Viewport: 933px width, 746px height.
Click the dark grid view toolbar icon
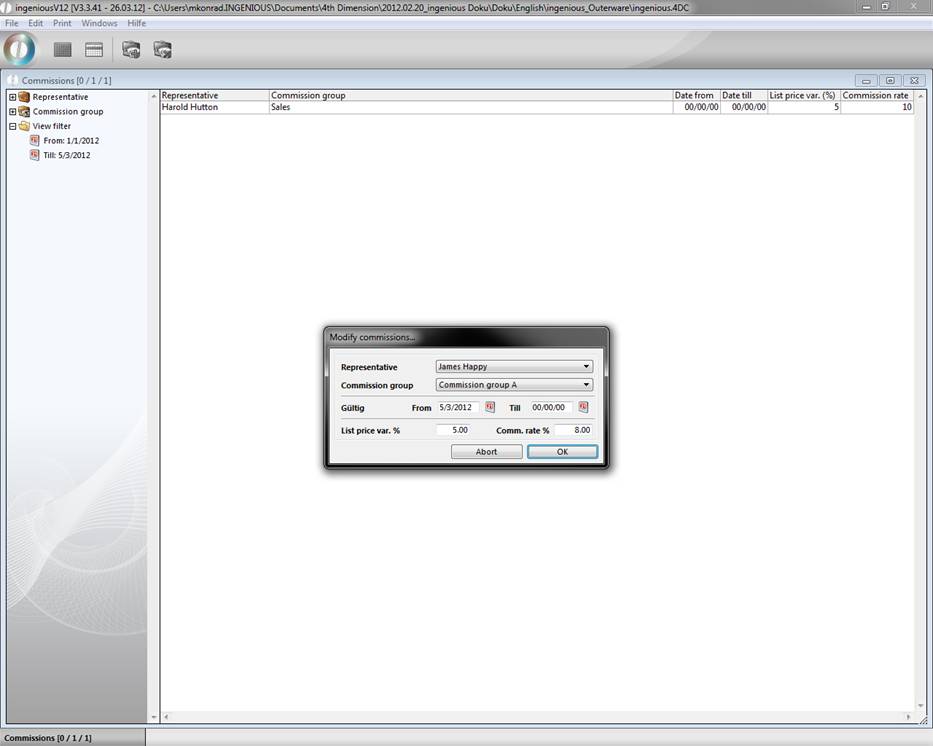click(x=62, y=50)
